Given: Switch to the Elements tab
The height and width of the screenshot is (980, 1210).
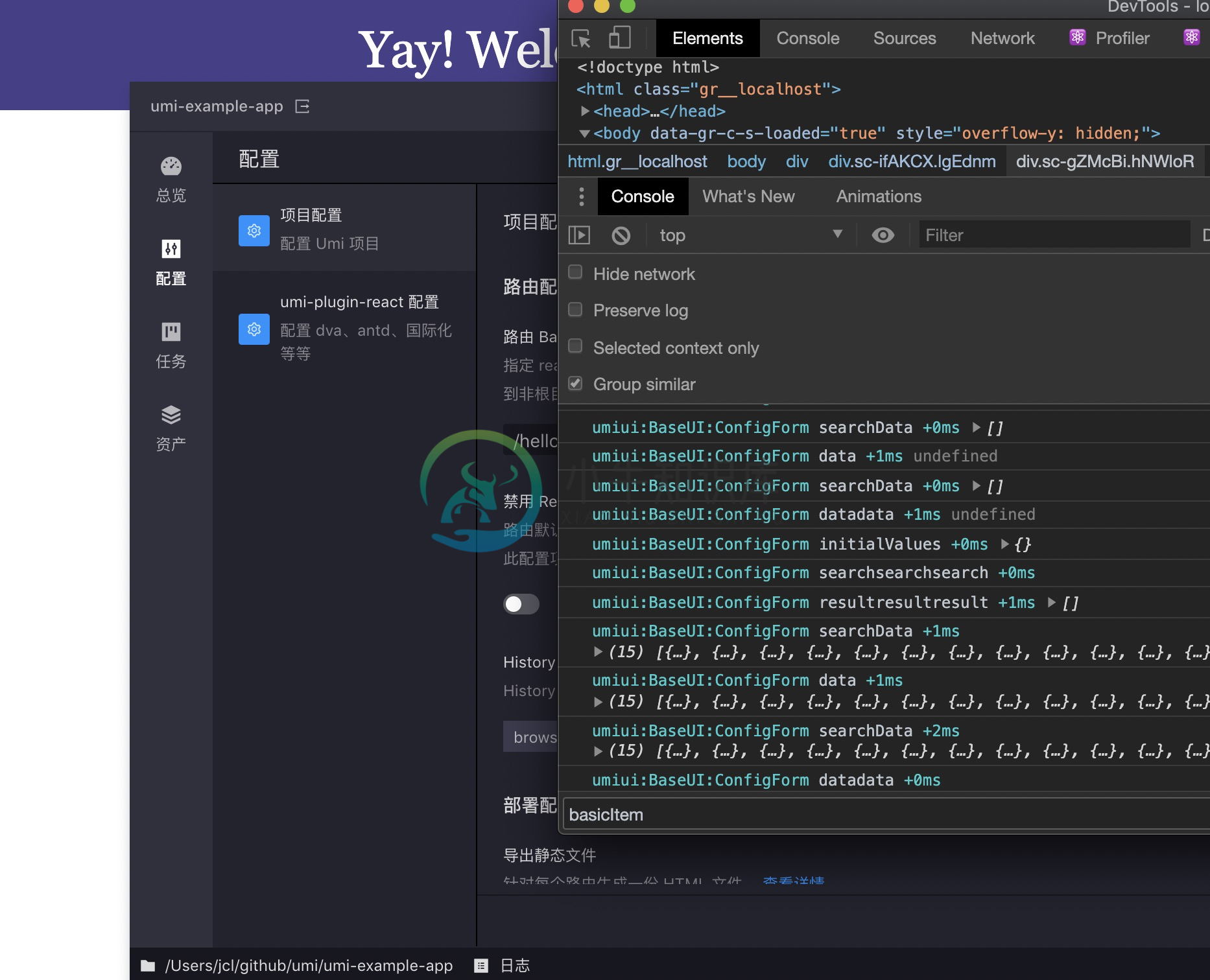Looking at the screenshot, I should tap(707, 38).
